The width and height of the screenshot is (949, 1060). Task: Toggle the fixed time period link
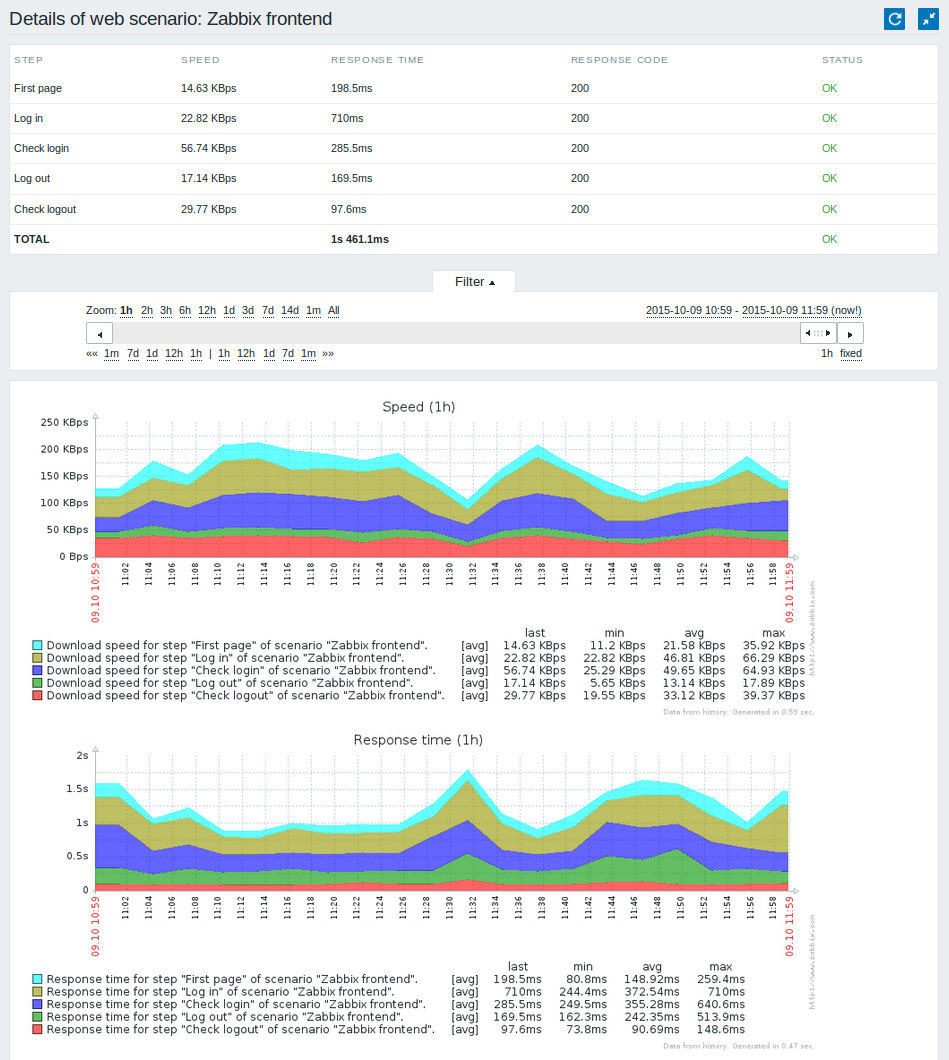point(850,353)
